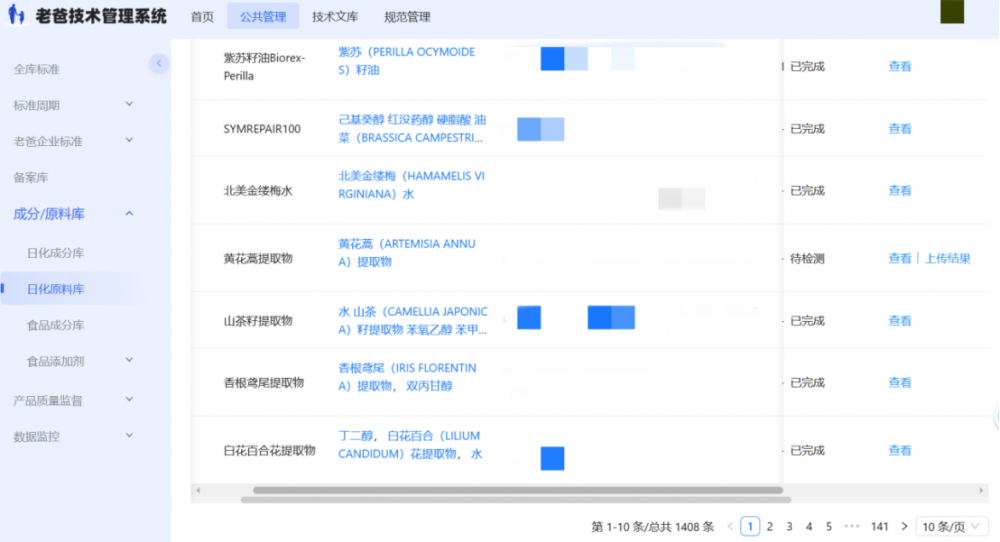Image resolution: width=1000 pixels, height=542 pixels.
Task: Collapse the 成分/原料库 sidebar section
Action: coord(129,213)
